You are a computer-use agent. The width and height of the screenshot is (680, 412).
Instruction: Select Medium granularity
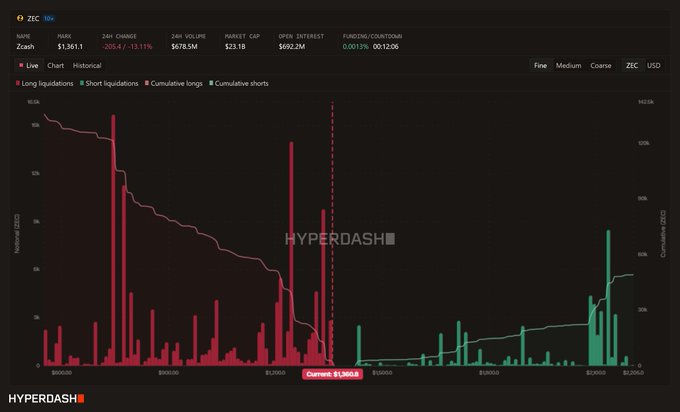pos(569,65)
